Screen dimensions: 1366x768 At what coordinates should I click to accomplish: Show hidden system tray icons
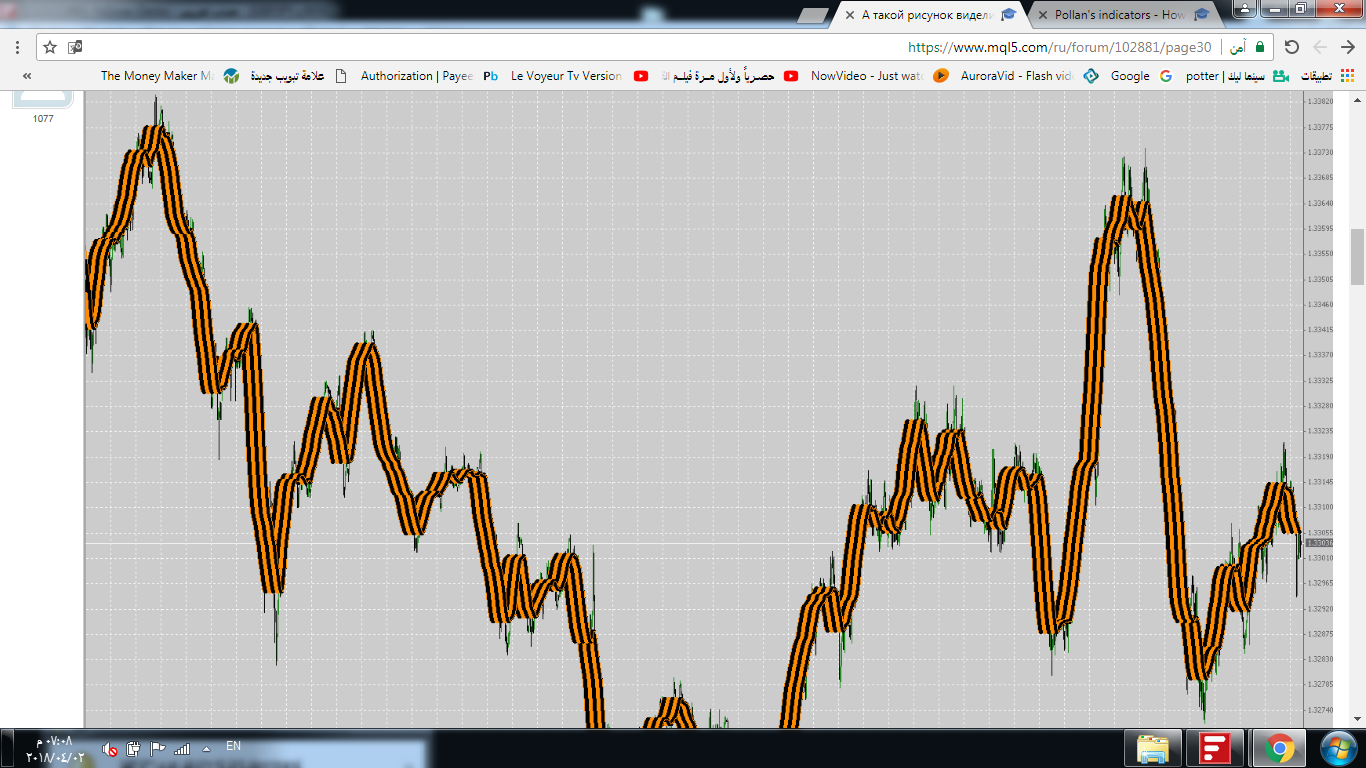click(x=206, y=748)
